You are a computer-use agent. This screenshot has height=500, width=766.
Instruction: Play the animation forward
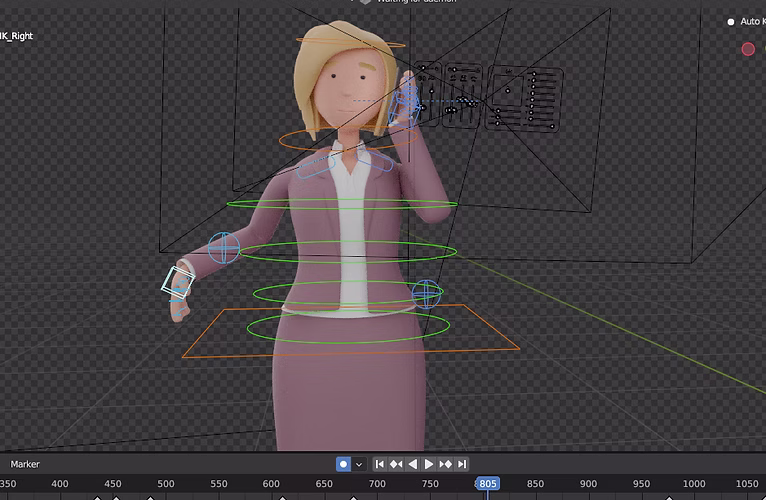coord(429,464)
